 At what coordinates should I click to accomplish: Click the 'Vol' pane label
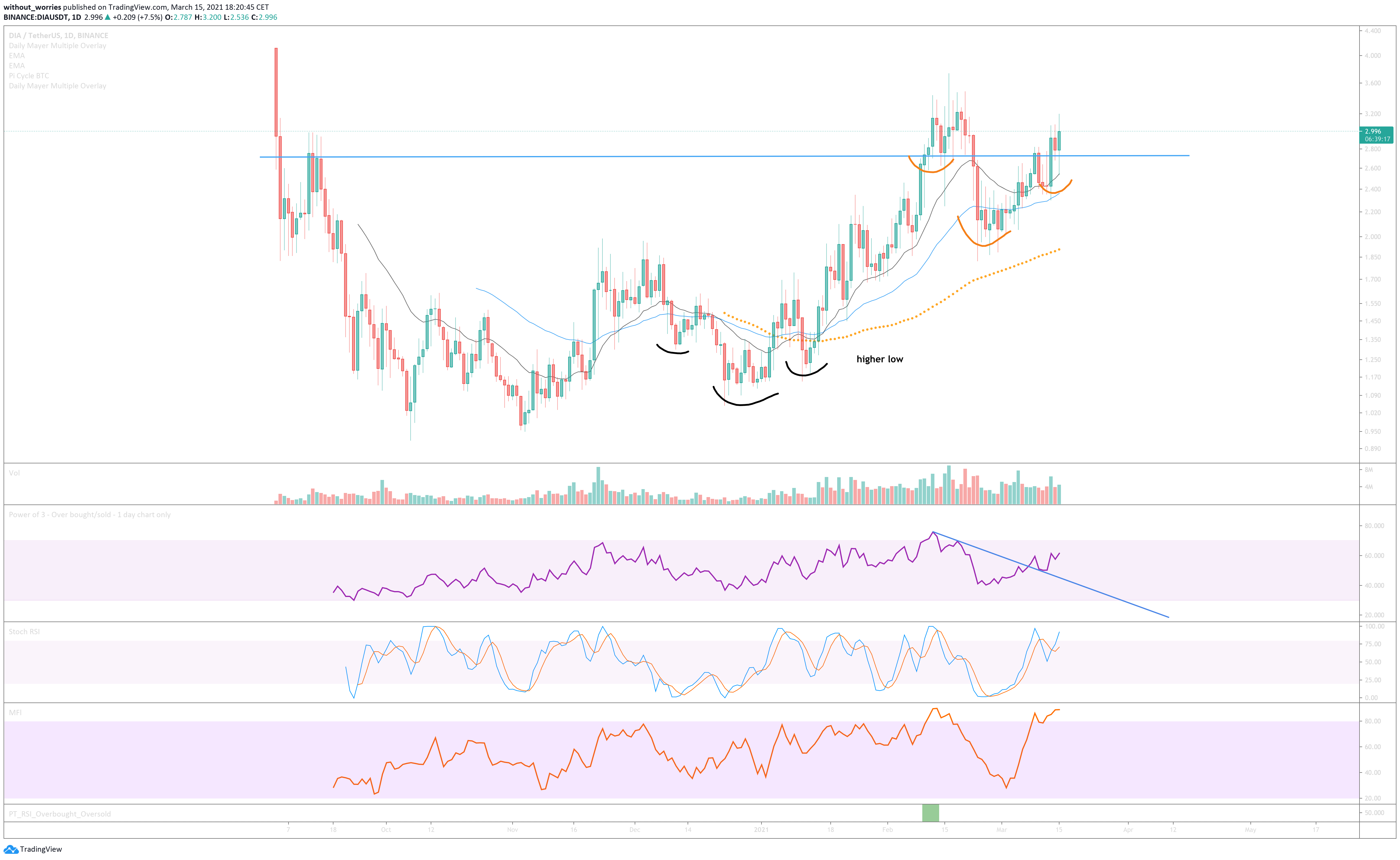14,473
